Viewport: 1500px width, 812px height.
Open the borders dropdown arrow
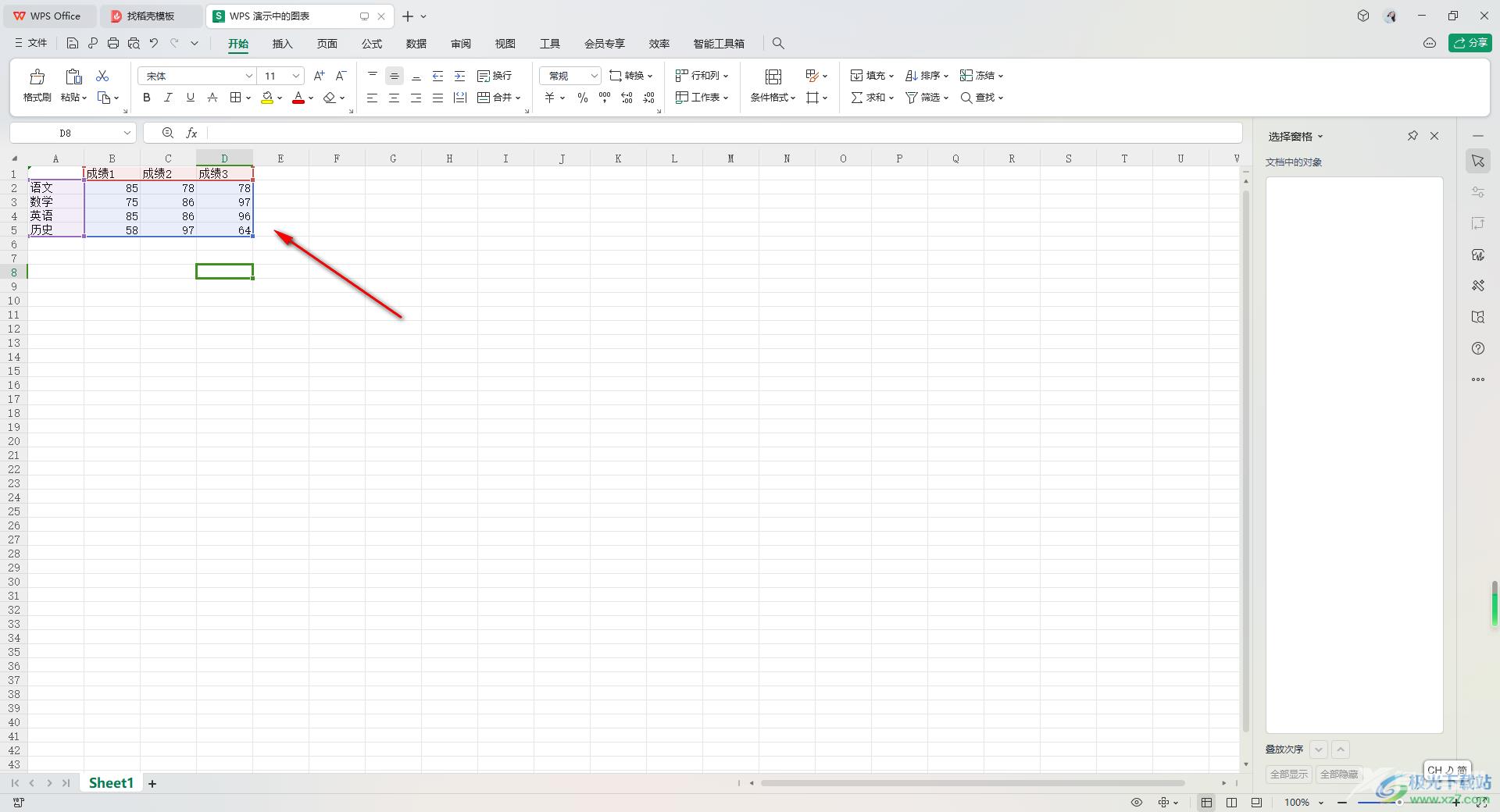[x=248, y=98]
